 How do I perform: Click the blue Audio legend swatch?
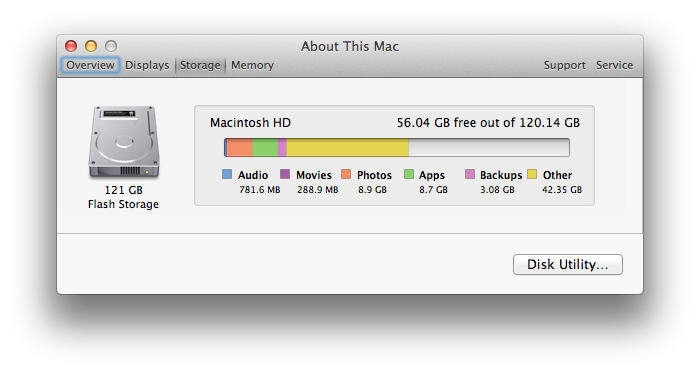[x=227, y=174]
